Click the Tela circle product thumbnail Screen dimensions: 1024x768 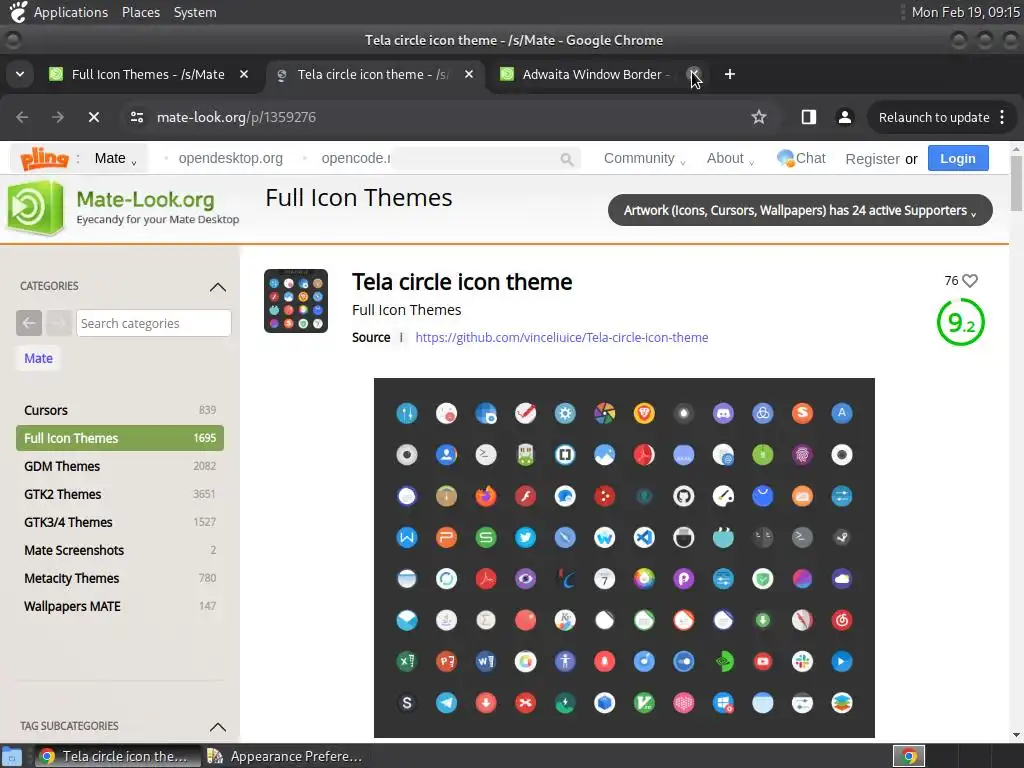coord(296,301)
